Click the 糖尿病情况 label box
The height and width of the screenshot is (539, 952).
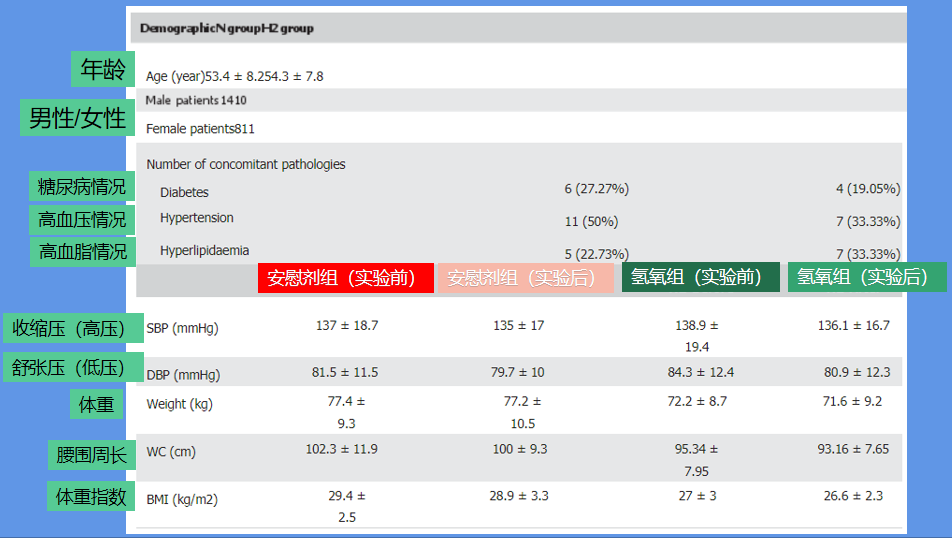[x=82, y=187]
